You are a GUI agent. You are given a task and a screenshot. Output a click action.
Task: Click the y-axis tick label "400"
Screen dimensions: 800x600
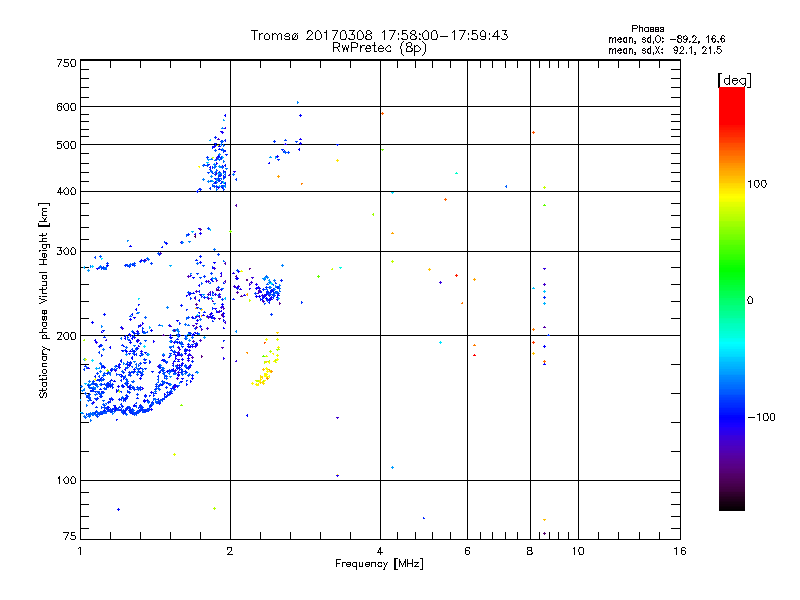(x=66, y=191)
